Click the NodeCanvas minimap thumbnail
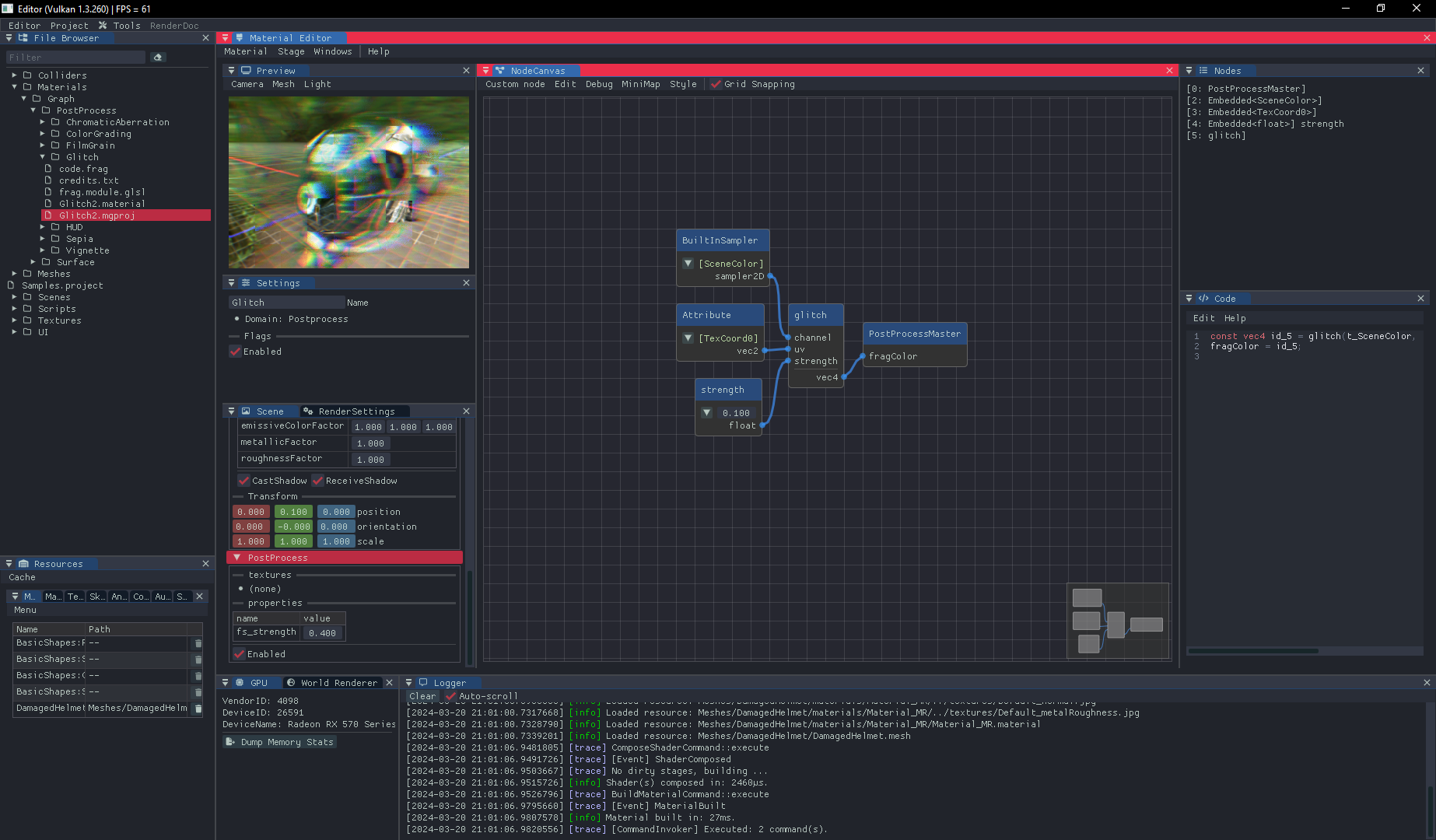Image resolution: width=1436 pixels, height=840 pixels. point(1118,621)
